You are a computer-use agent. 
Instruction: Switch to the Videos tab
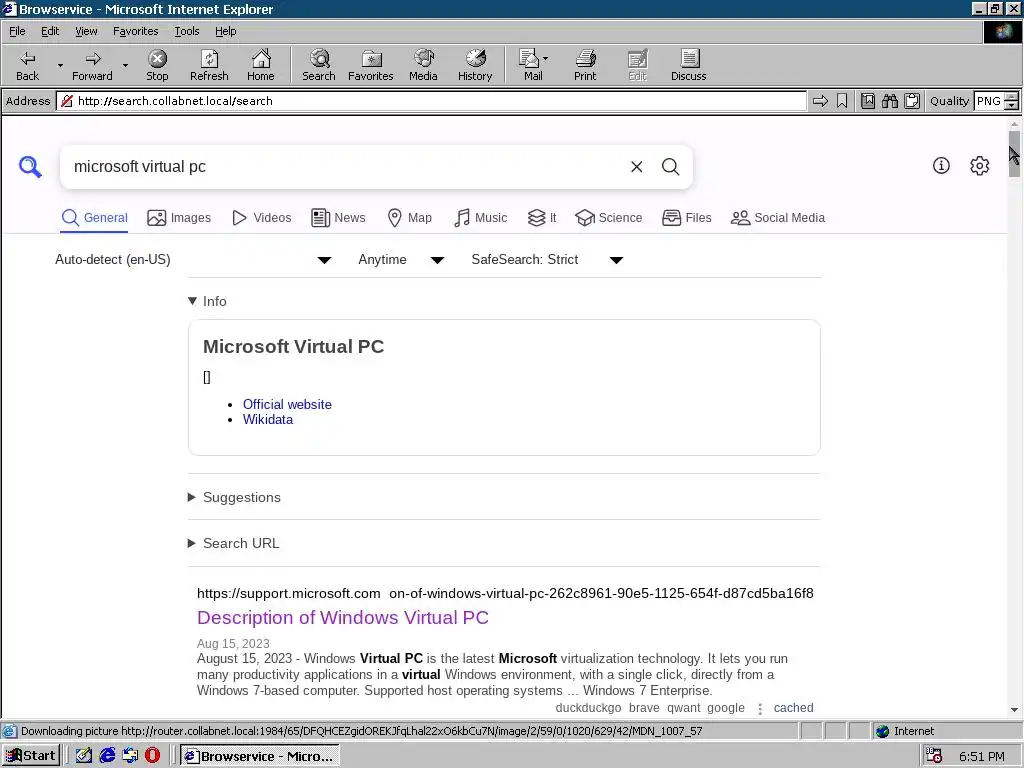point(262,217)
